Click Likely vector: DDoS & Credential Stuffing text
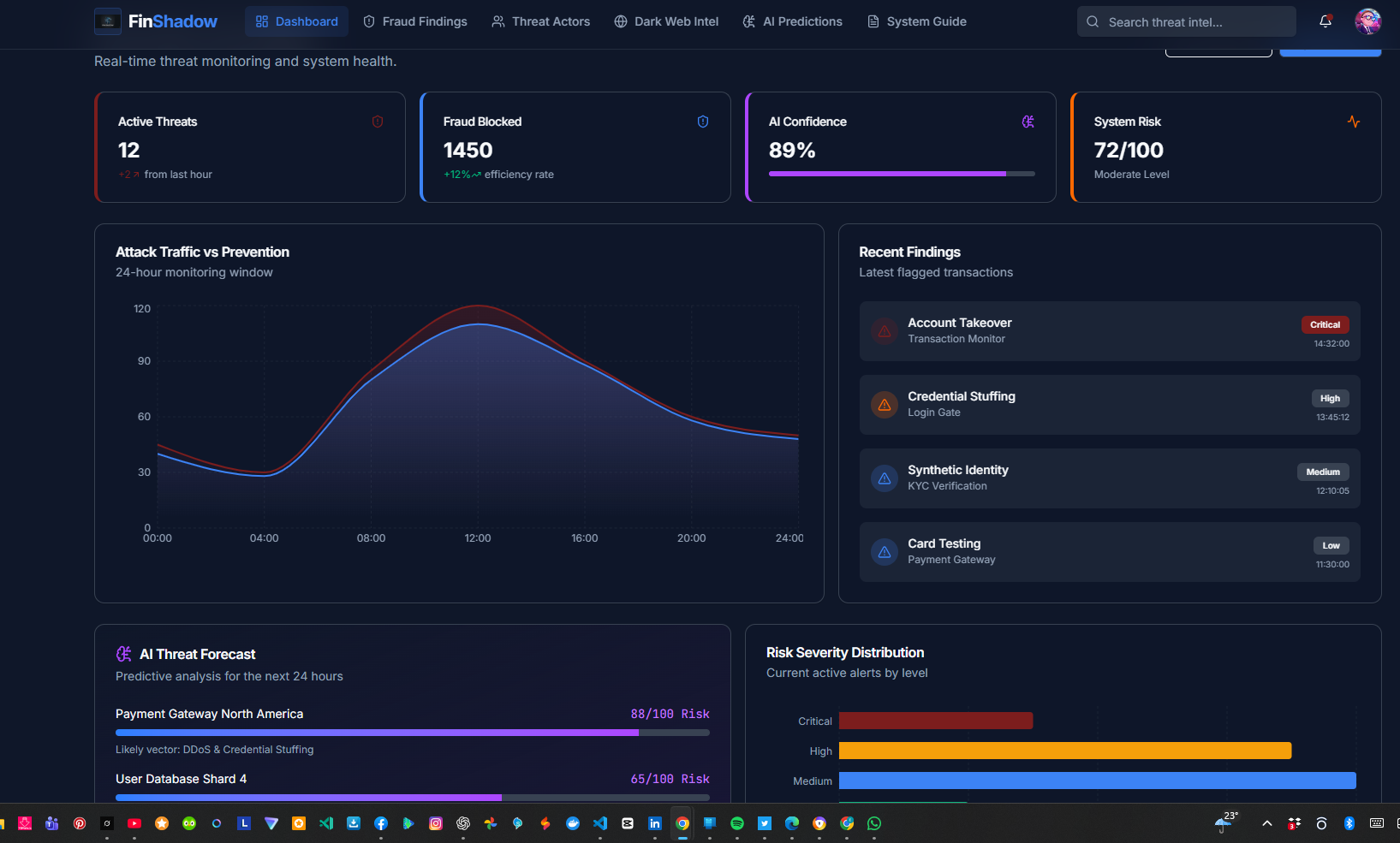The width and height of the screenshot is (1400, 843). pyautogui.click(x=215, y=750)
